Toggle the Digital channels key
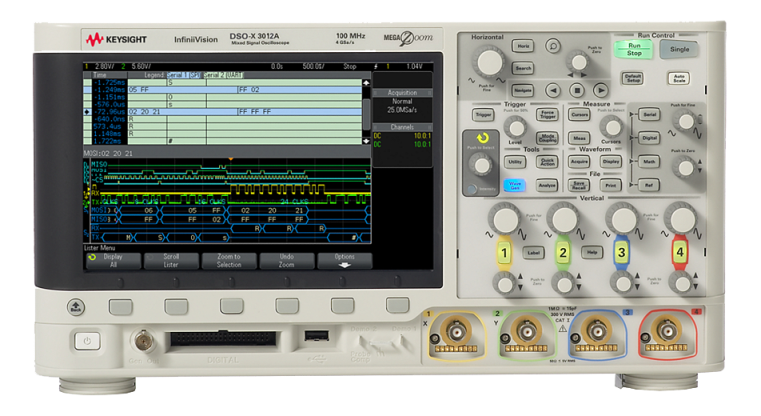Image resolution: width=761 pixels, height=416 pixels. tap(649, 138)
